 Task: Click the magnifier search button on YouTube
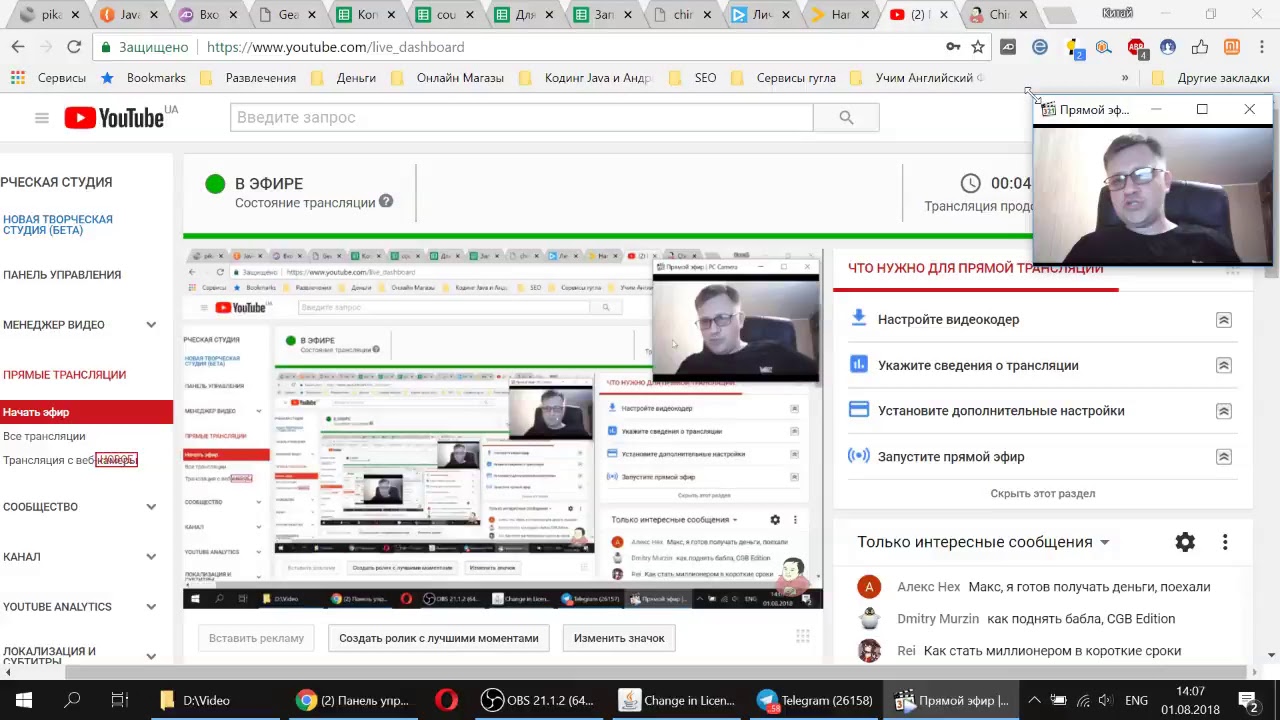(846, 117)
